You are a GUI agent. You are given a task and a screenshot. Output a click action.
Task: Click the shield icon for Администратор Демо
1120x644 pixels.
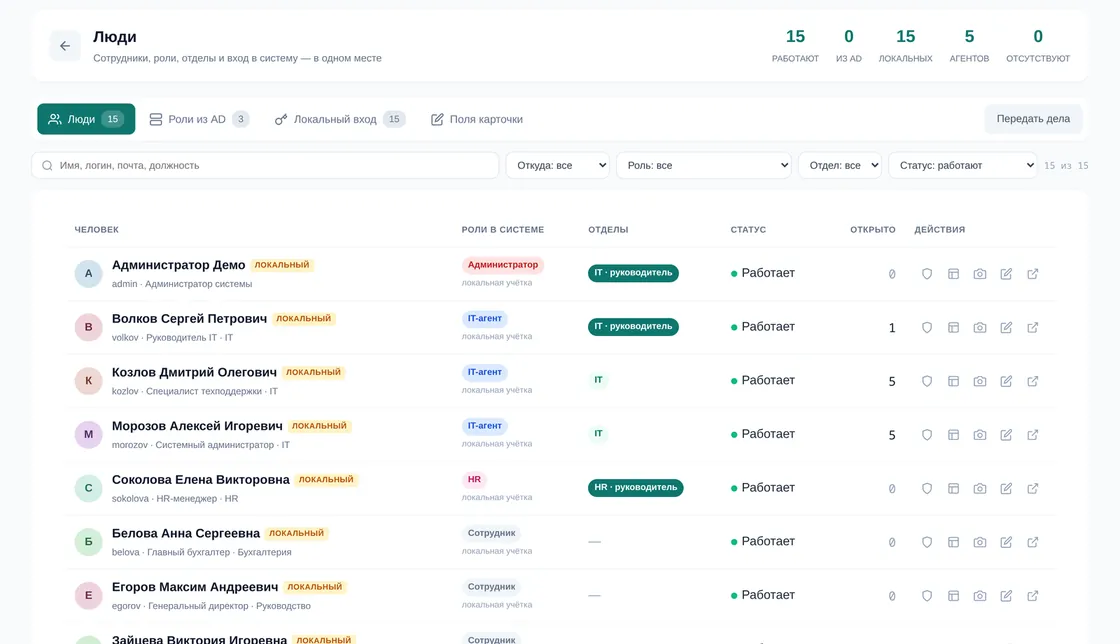tap(926, 273)
